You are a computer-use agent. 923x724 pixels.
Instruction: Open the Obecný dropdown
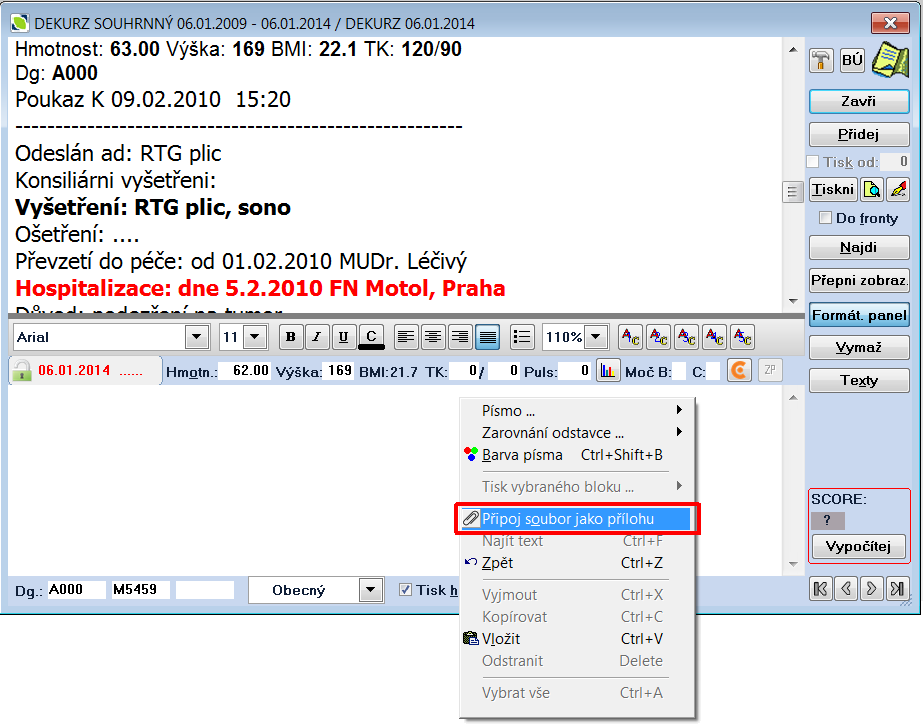371,590
